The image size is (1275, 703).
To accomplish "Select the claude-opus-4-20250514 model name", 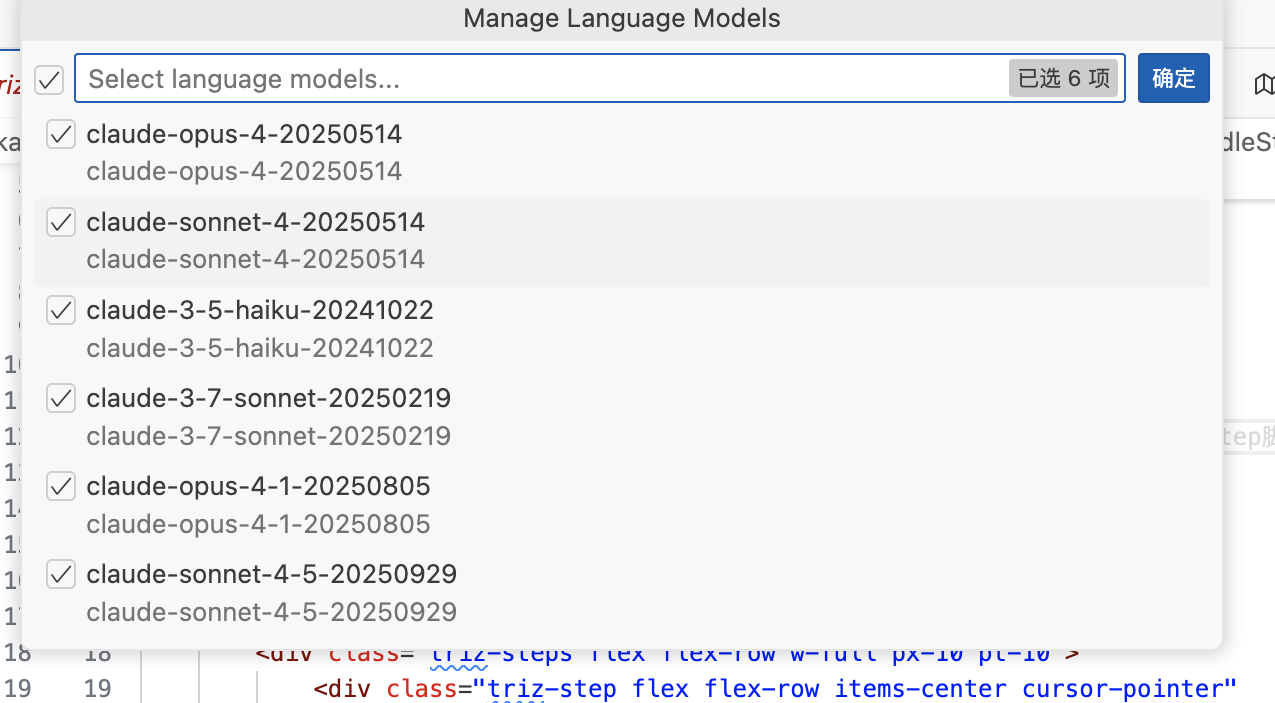I will click(244, 134).
